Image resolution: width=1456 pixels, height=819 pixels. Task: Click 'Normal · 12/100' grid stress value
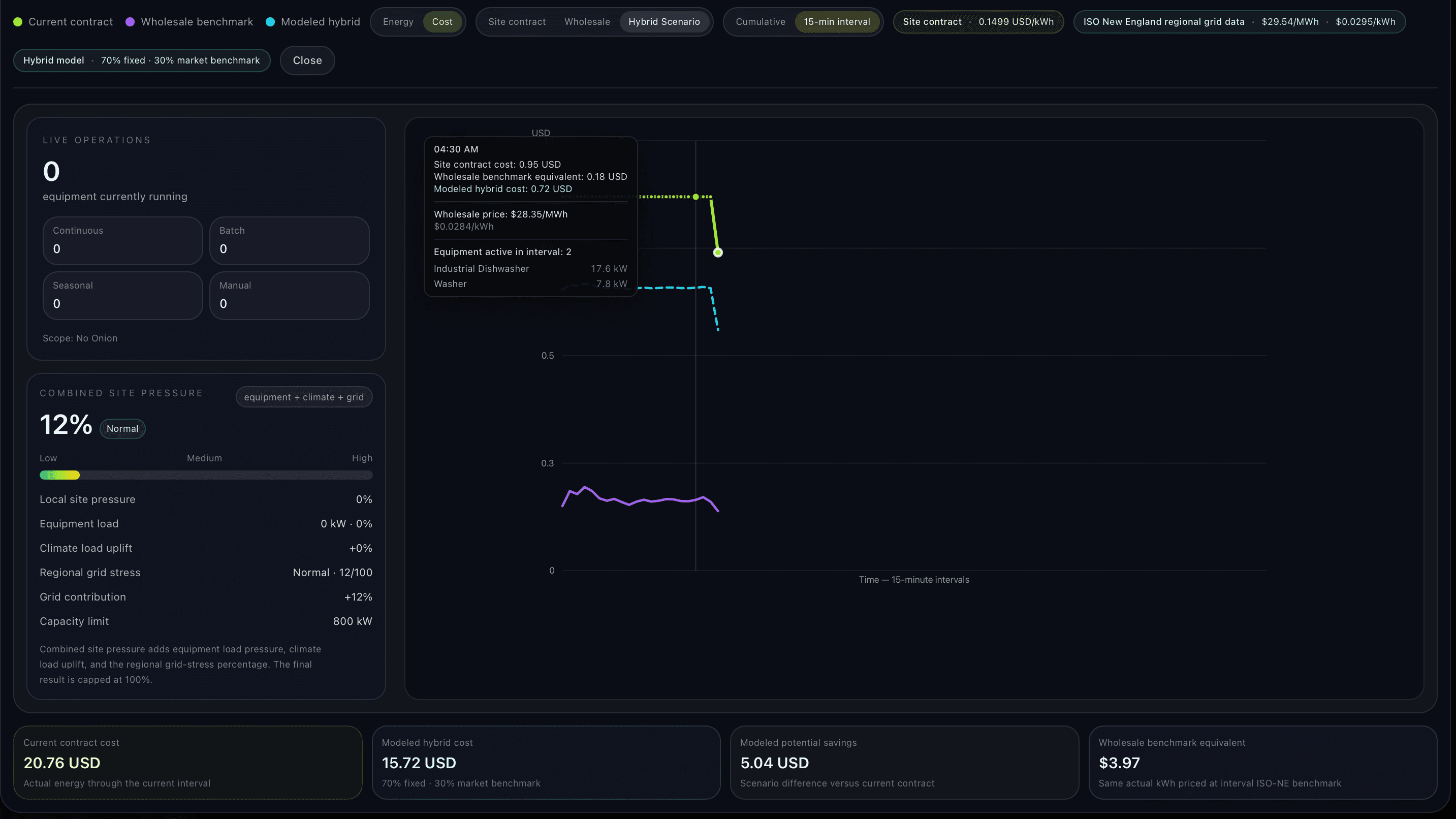pos(332,573)
